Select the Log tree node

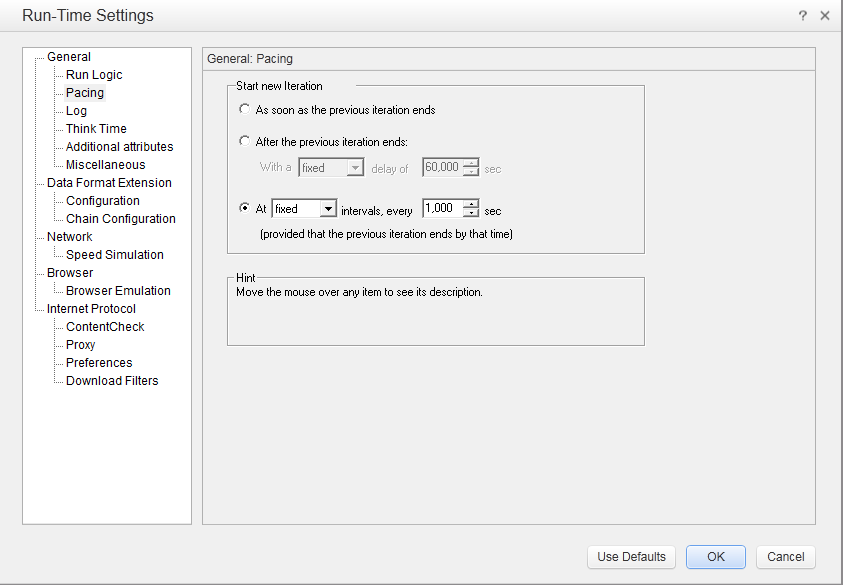pyautogui.click(x=76, y=111)
